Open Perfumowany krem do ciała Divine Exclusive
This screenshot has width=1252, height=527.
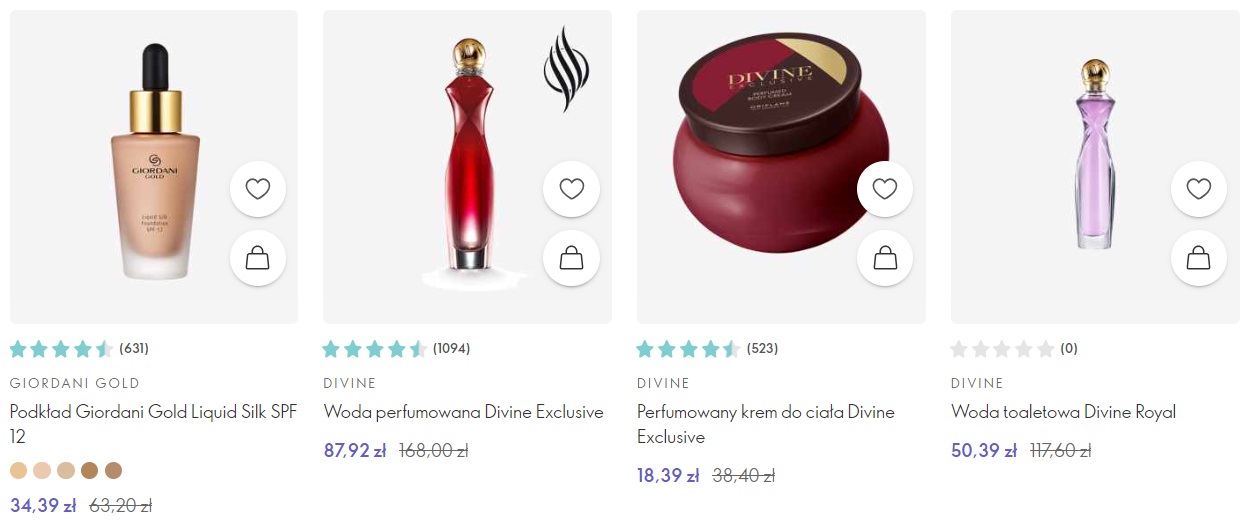pyautogui.click(x=766, y=424)
